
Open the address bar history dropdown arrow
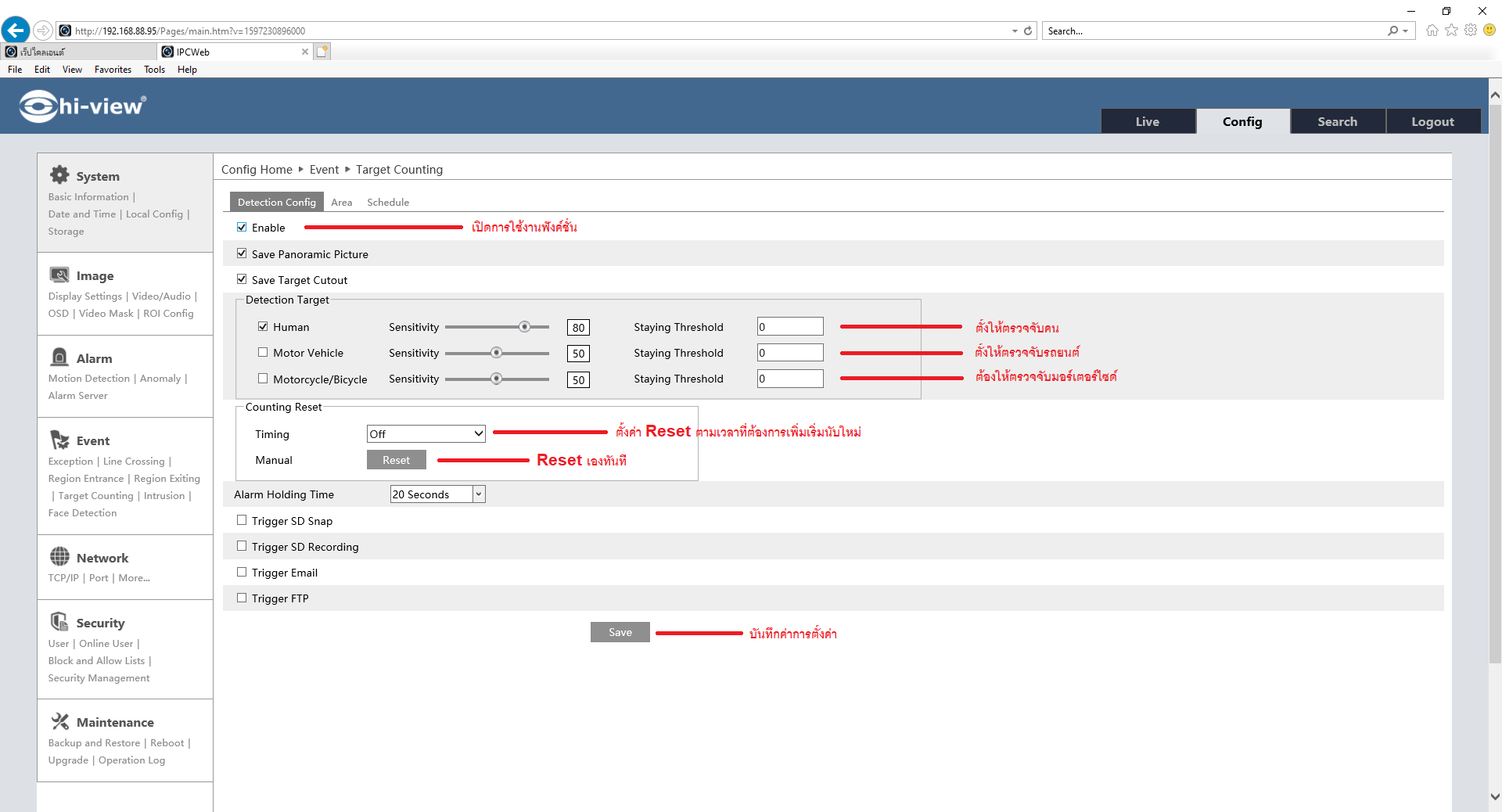pos(1015,31)
